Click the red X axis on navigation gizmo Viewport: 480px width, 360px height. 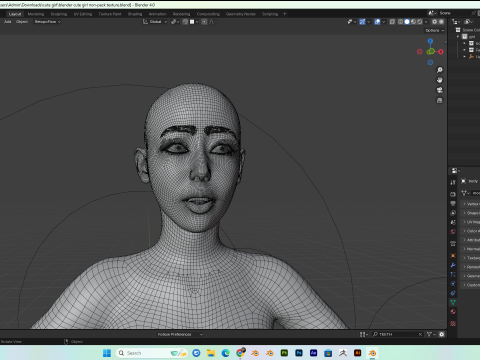(x=441, y=52)
